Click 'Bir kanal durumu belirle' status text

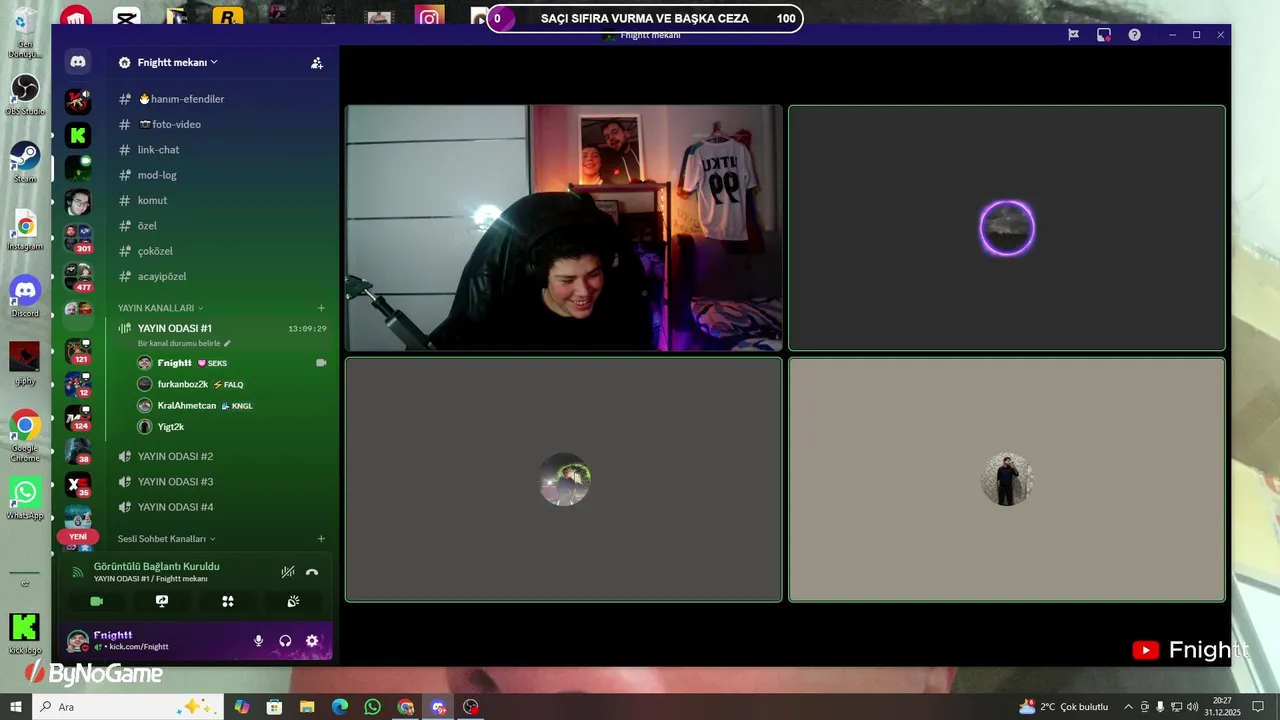click(x=179, y=343)
